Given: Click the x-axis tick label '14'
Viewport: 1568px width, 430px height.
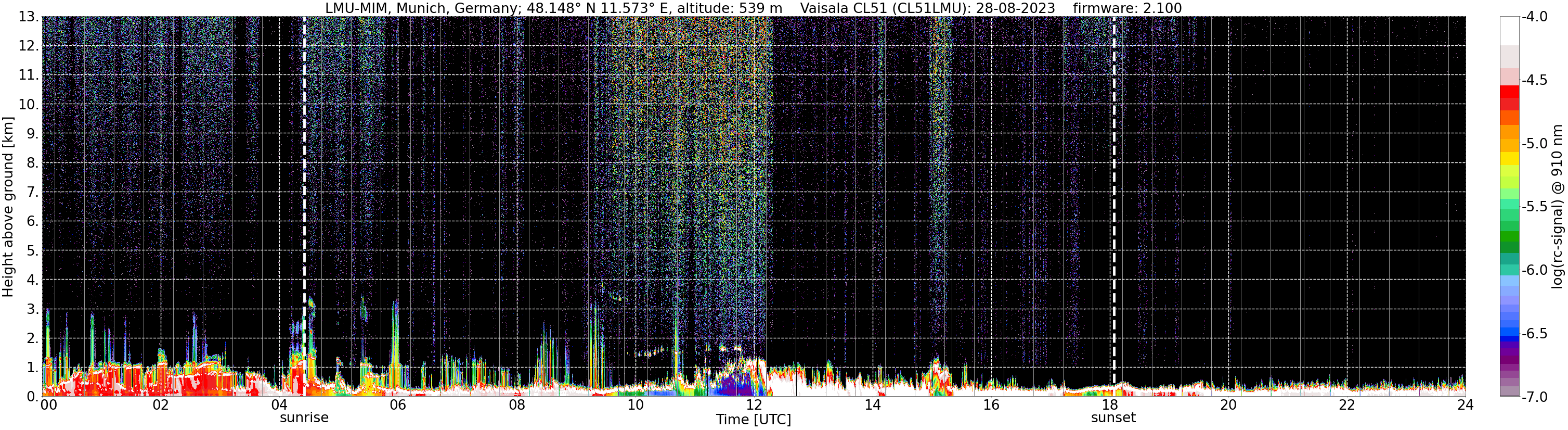Looking at the screenshot, I should pos(873,406).
